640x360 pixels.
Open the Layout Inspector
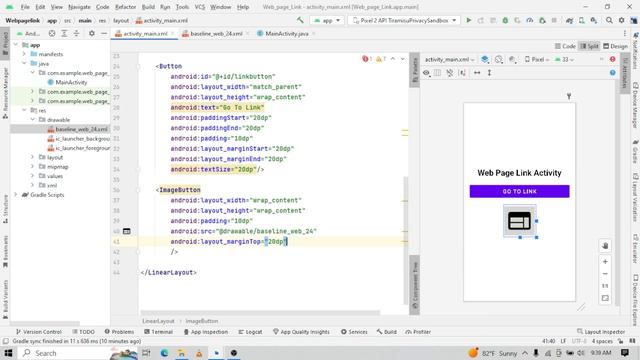pyautogui.click(x=601, y=332)
